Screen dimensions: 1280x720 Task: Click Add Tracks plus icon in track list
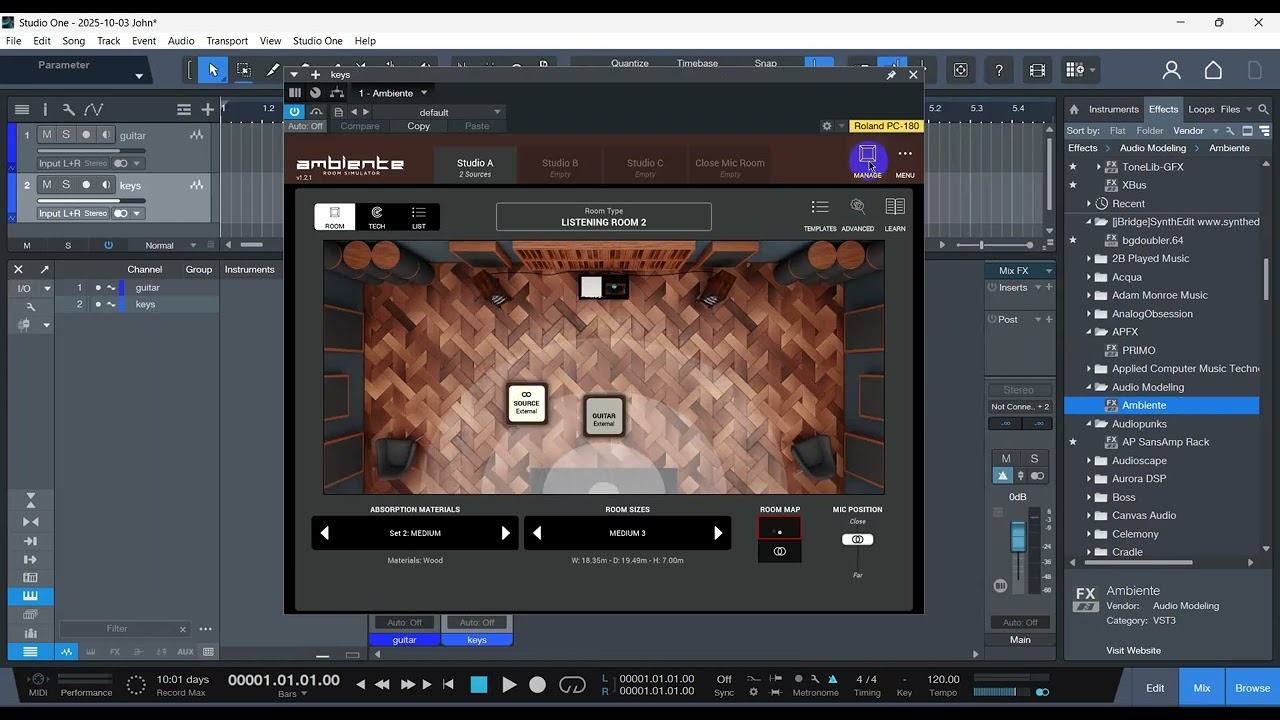[207, 110]
